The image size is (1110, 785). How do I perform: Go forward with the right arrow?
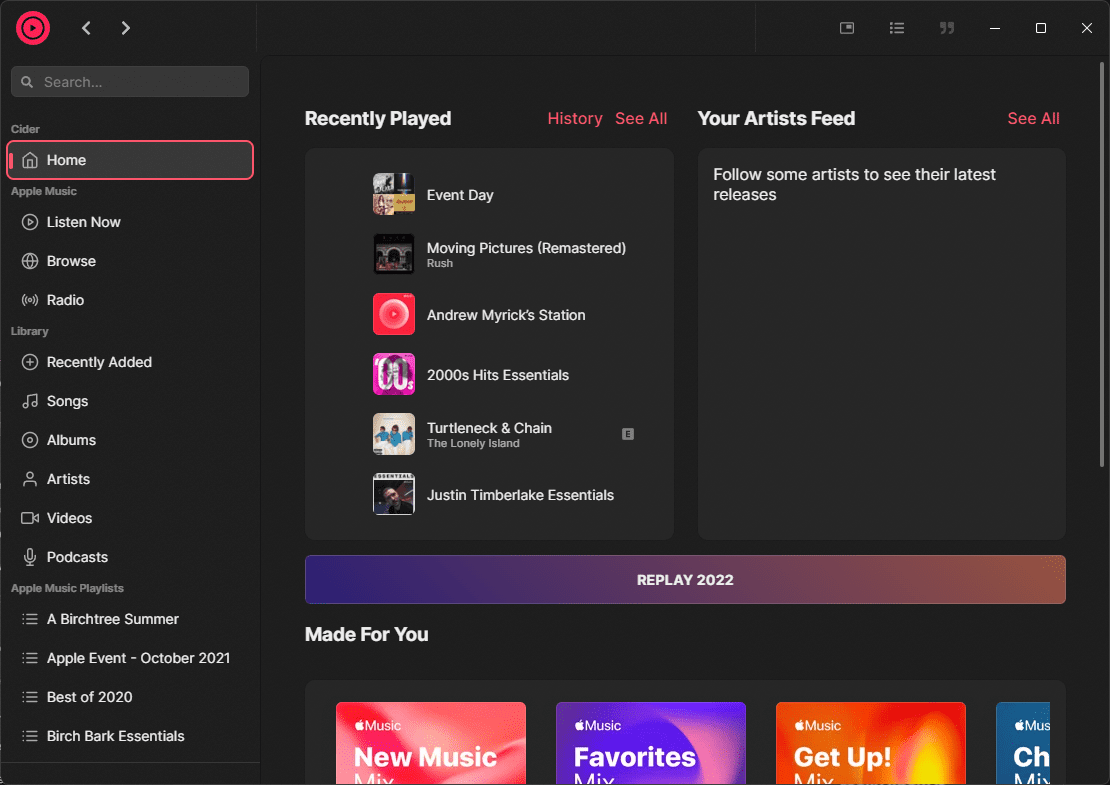(x=125, y=28)
